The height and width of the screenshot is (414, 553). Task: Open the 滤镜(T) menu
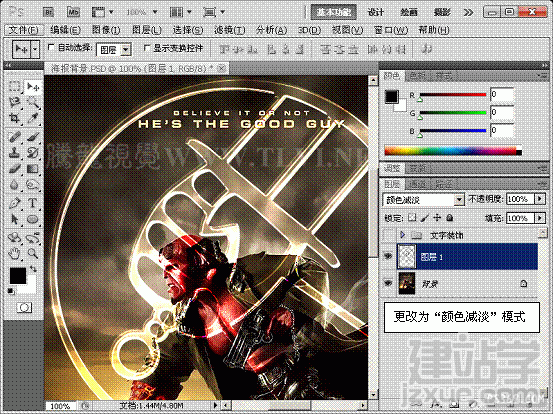(x=229, y=30)
